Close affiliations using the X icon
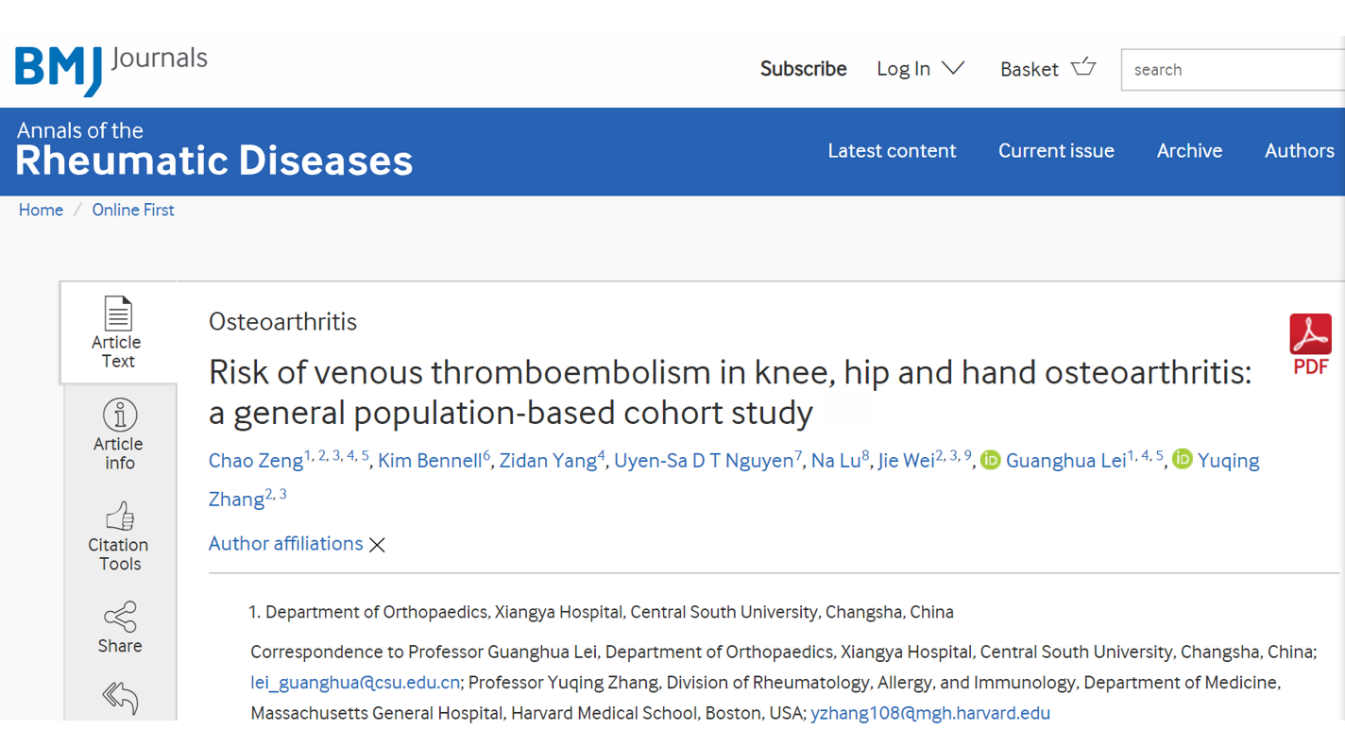This screenshot has height=746, width=1345. 377,545
